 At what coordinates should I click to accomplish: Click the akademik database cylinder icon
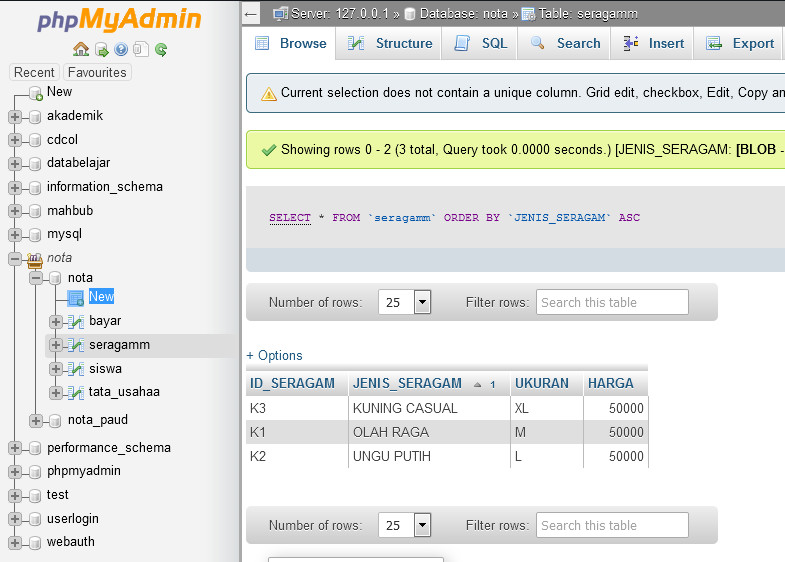(x=35, y=117)
